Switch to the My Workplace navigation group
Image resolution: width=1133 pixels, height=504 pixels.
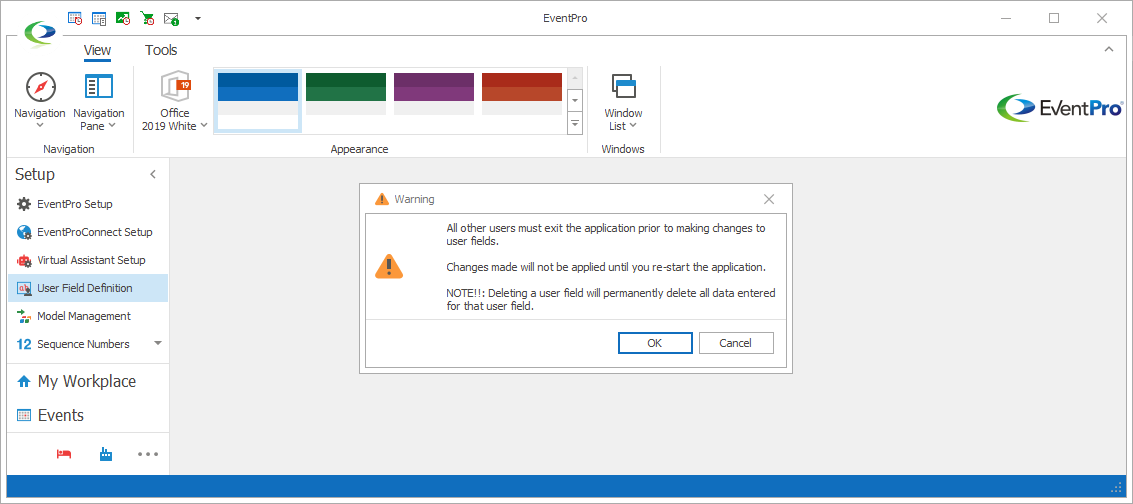87,381
